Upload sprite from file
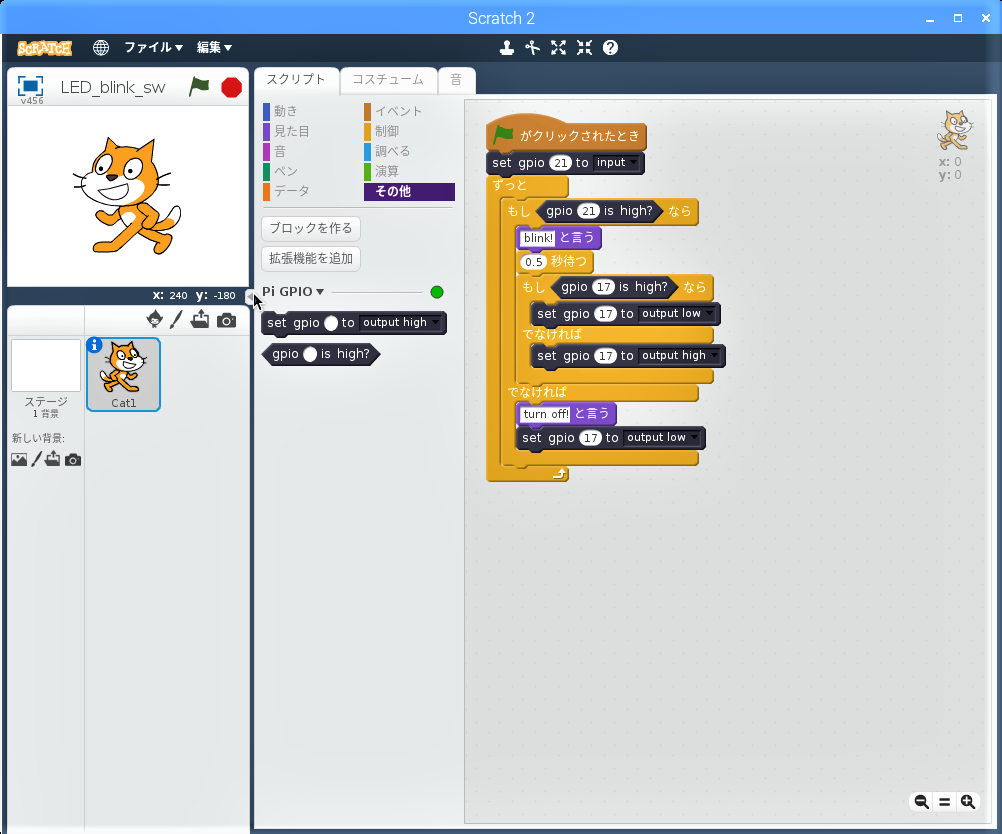The image size is (1002, 834). point(200,319)
